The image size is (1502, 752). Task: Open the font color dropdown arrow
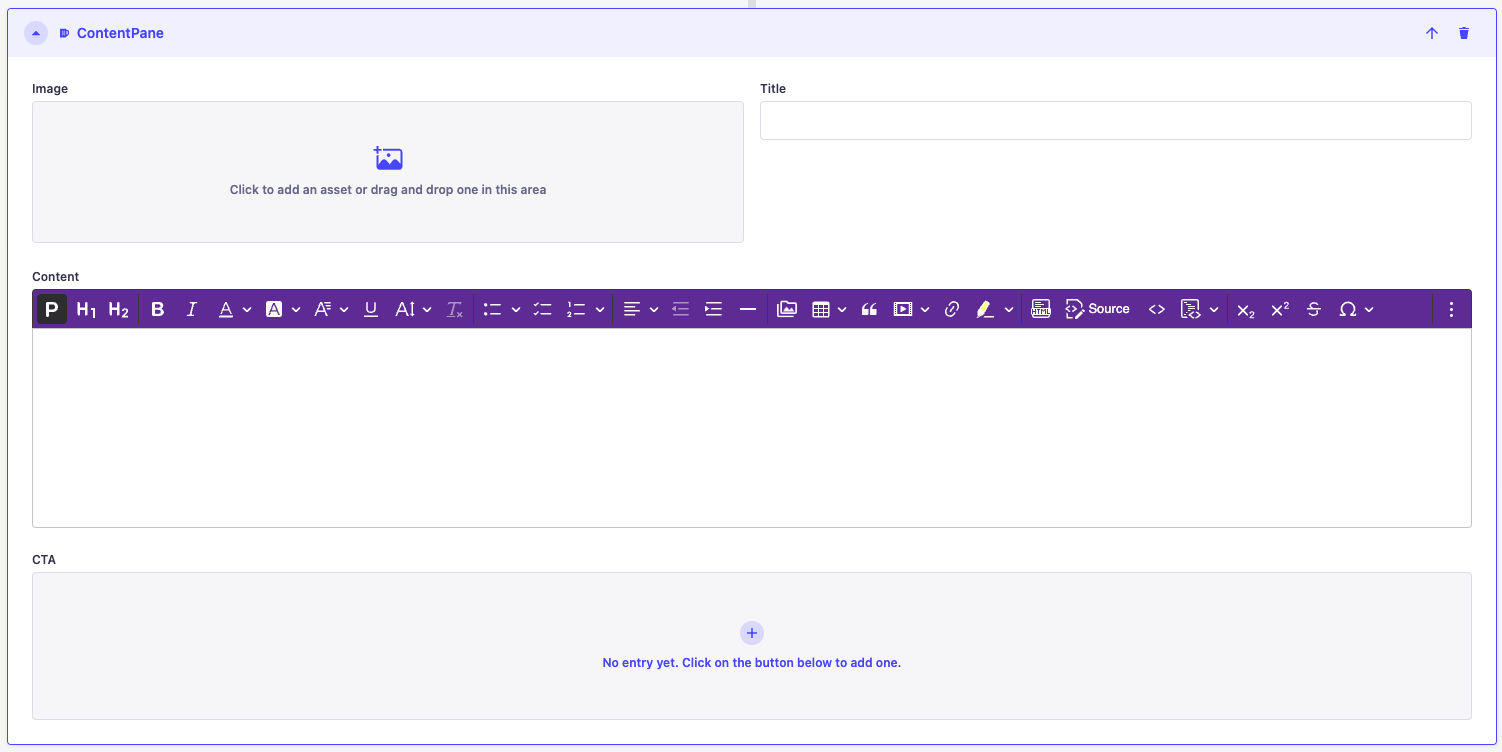247,310
